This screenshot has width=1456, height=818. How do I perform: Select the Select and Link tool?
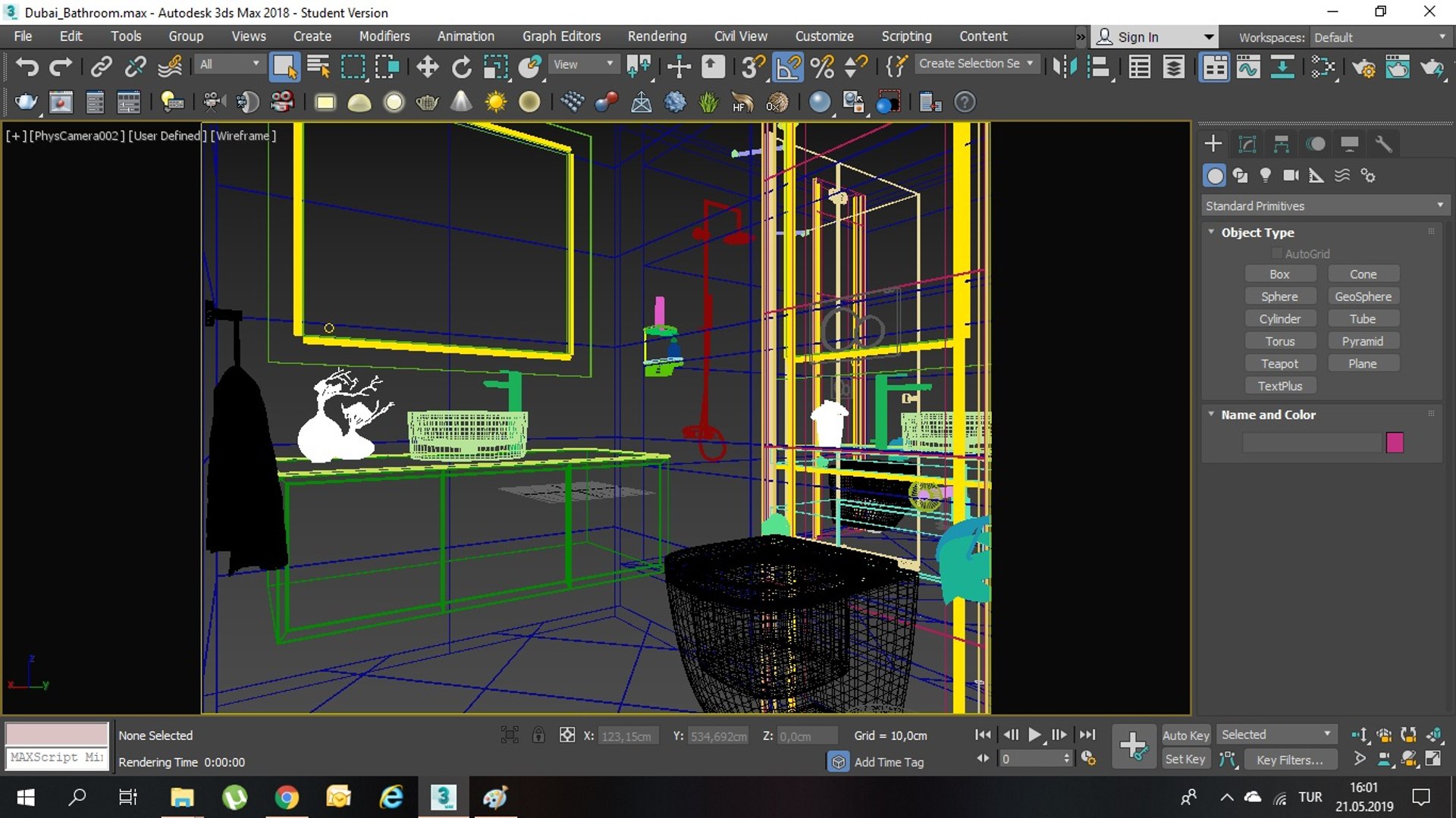[x=101, y=67]
